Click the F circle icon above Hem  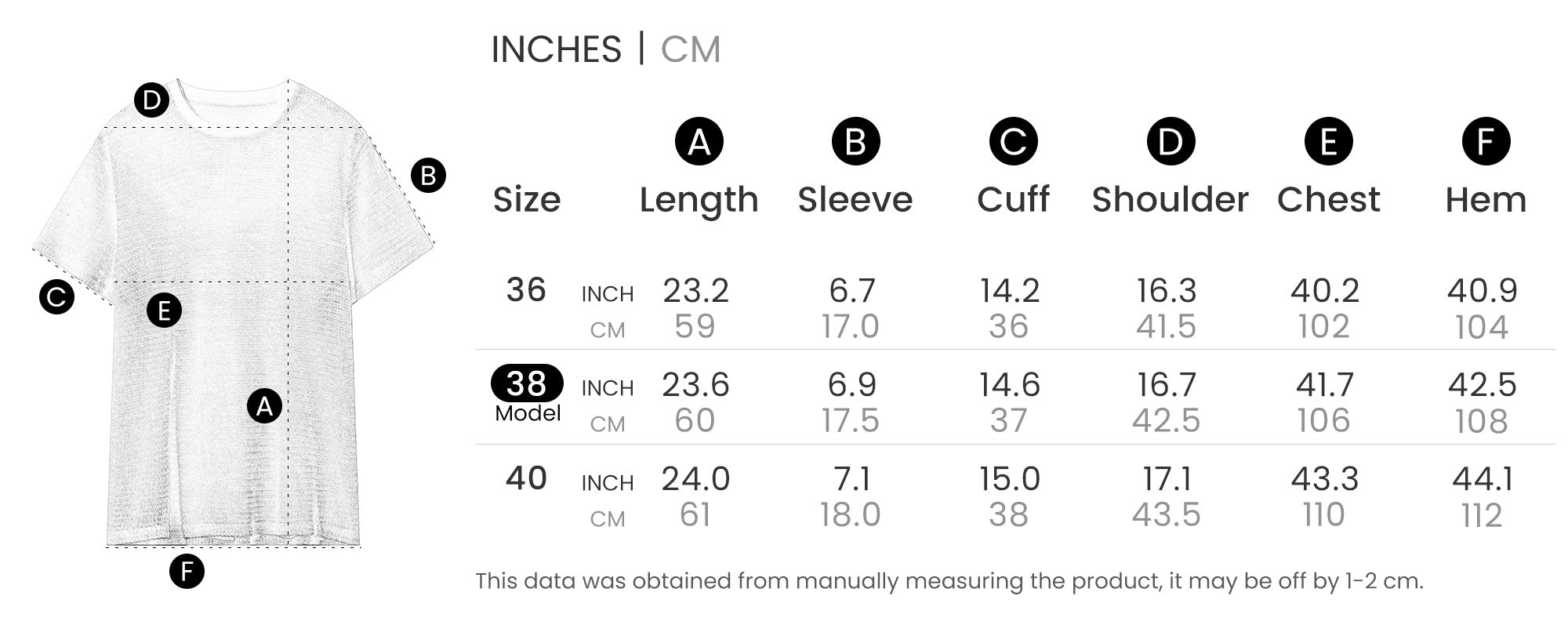pos(1486,142)
